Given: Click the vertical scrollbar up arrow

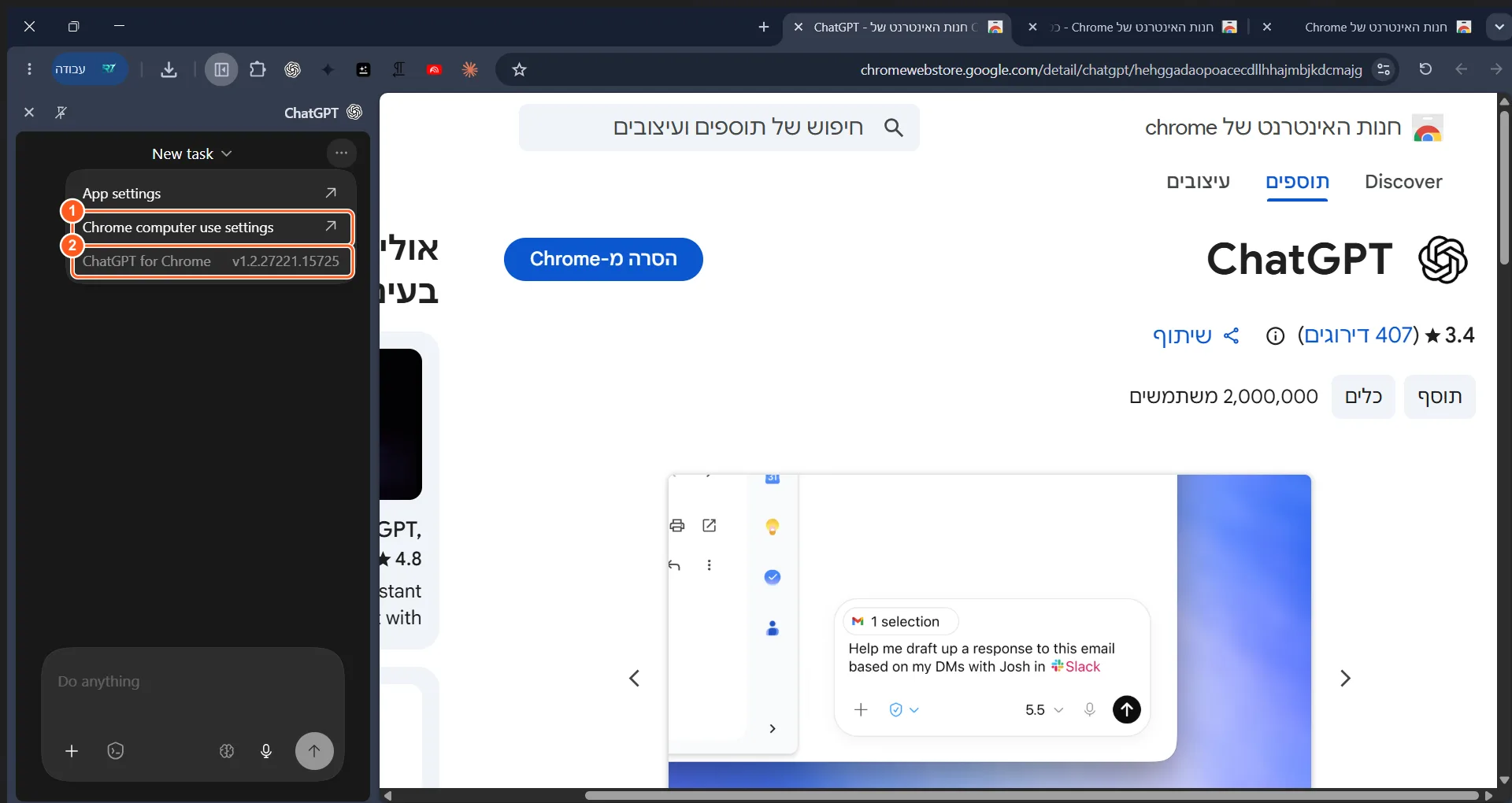Looking at the screenshot, I should pos(1504,102).
